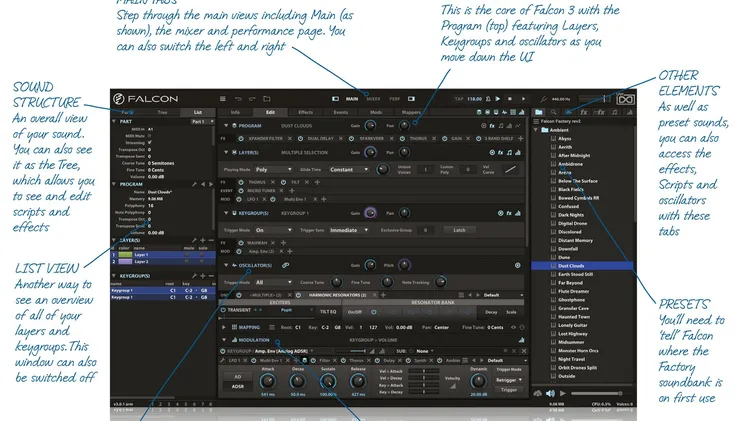Click minus icon in left KEYGROUP(S) header
Screen dimensions: 750x421
click(211, 276)
